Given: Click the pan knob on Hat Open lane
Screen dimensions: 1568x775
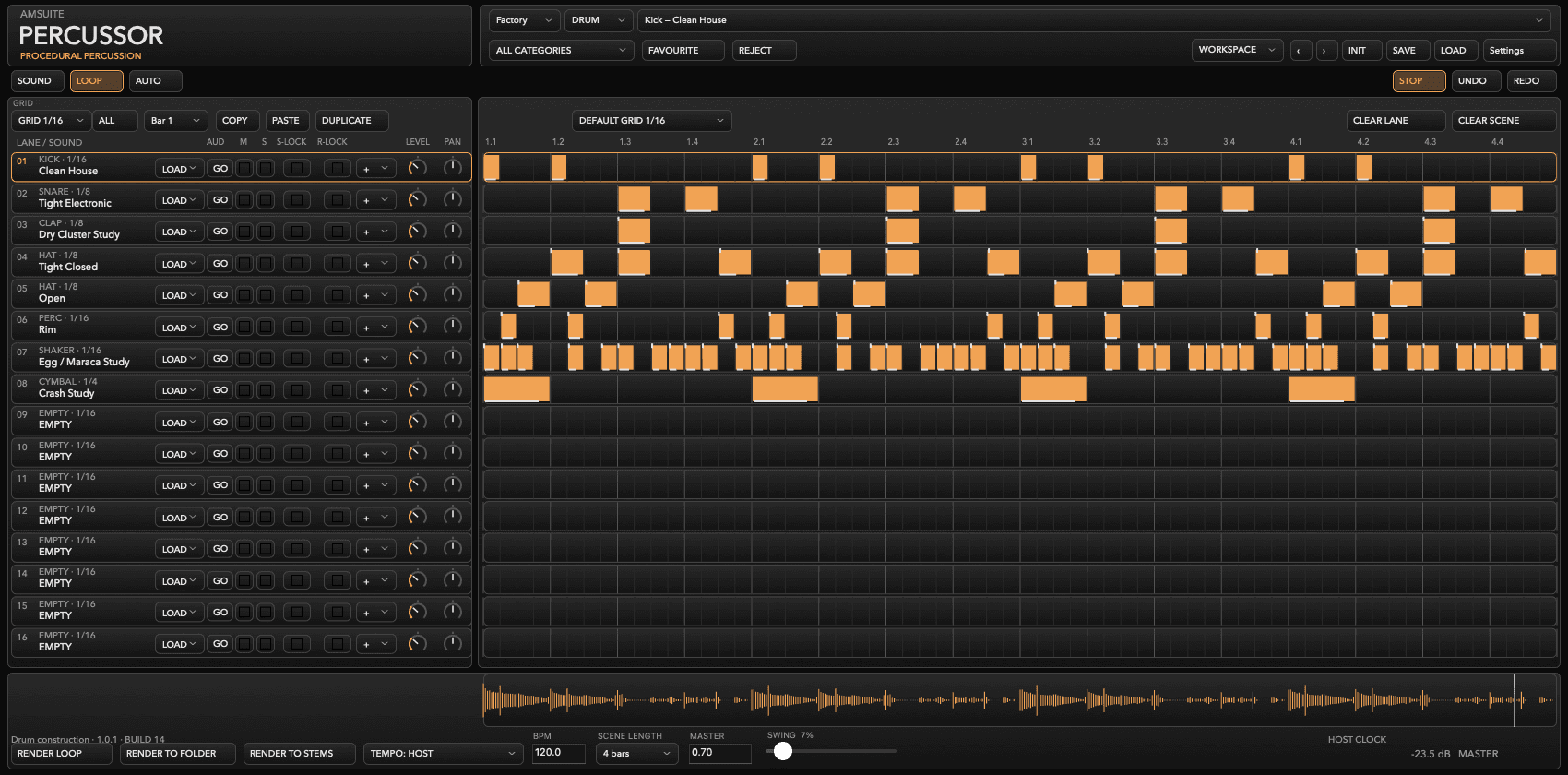Looking at the screenshot, I should [452, 294].
